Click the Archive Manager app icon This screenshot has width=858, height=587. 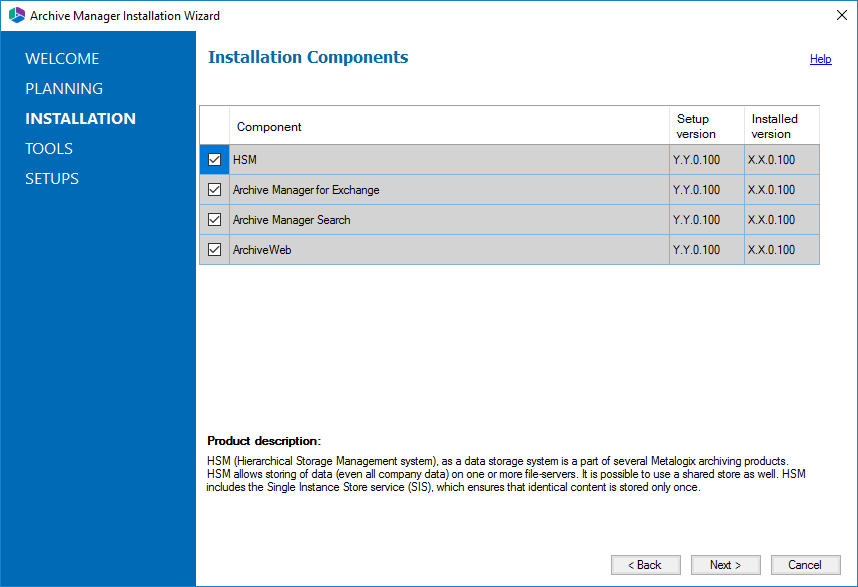click(16, 16)
